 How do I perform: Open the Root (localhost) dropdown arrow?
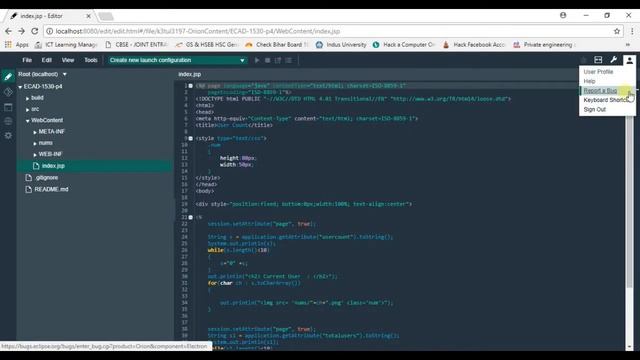tap(64, 74)
